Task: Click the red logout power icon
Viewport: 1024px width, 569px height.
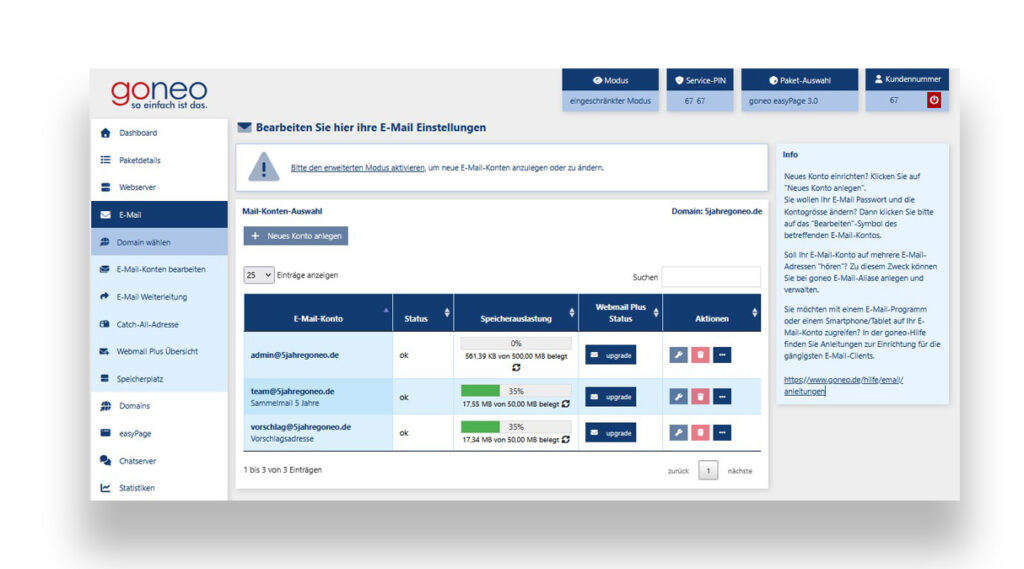Action: [934, 100]
